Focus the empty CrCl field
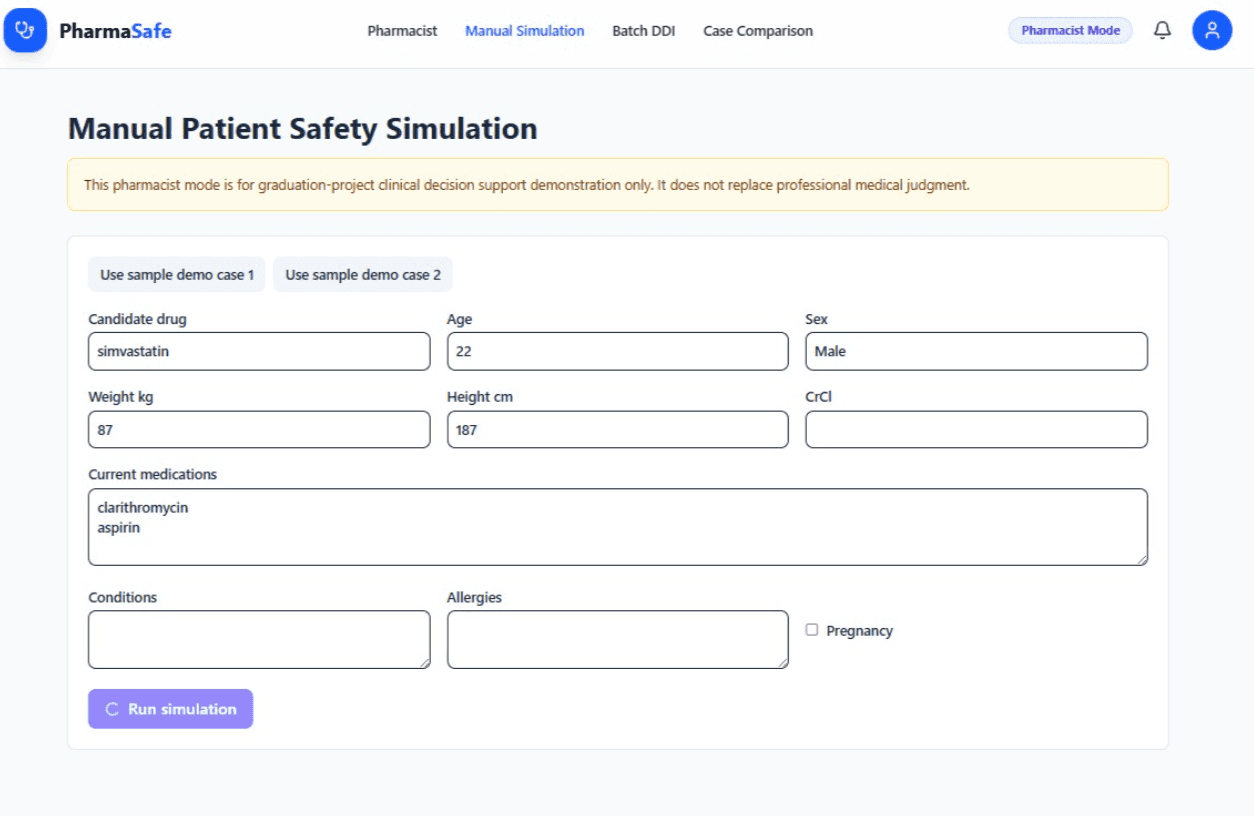1254x816 pixels. tap(976, 429)
